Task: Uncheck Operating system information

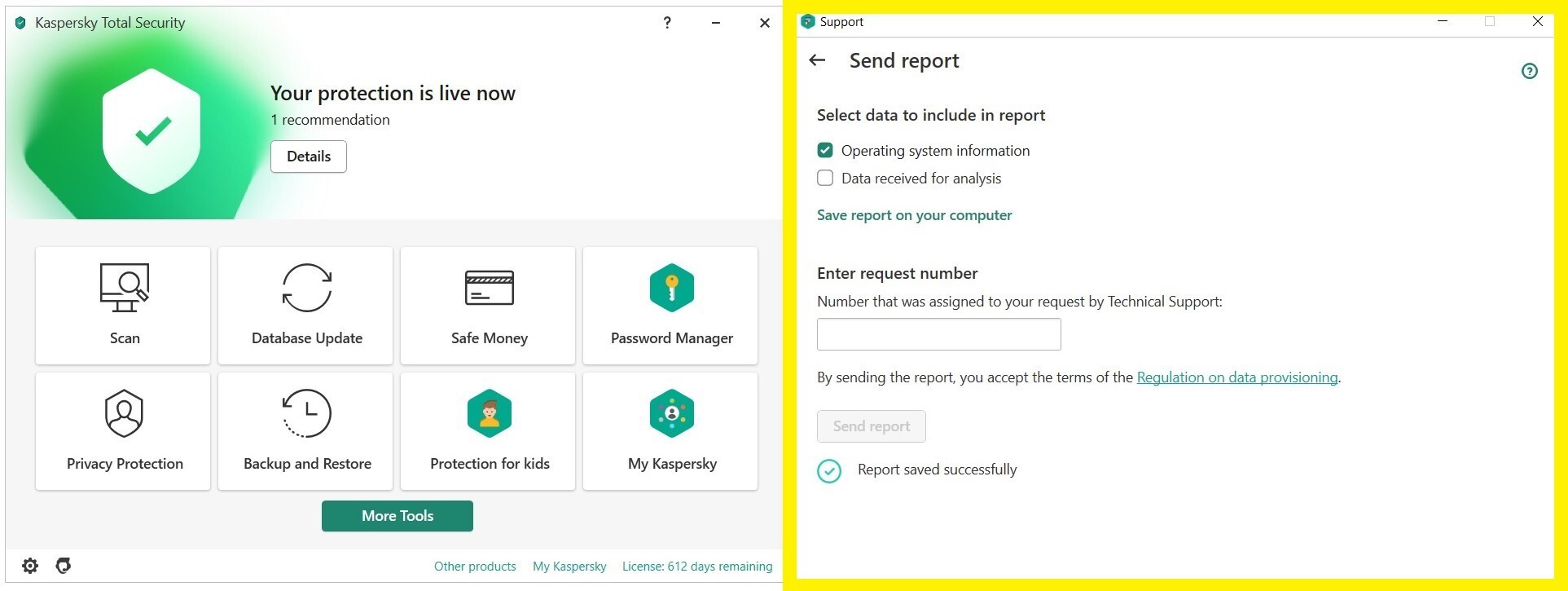Action: pos(825,150)
